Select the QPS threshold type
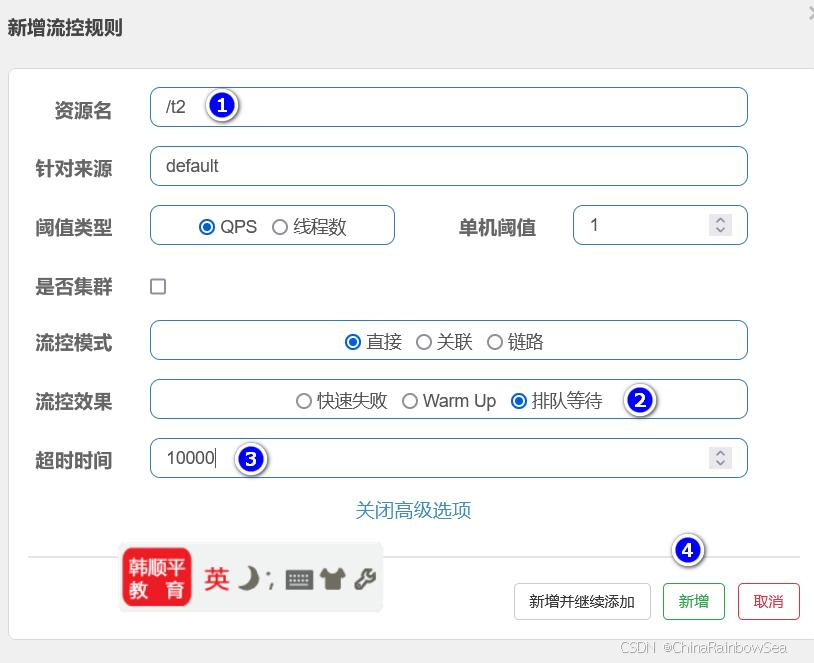Image resolution: width=814 pixels, height=663 pixels. [x=207, y=227]
